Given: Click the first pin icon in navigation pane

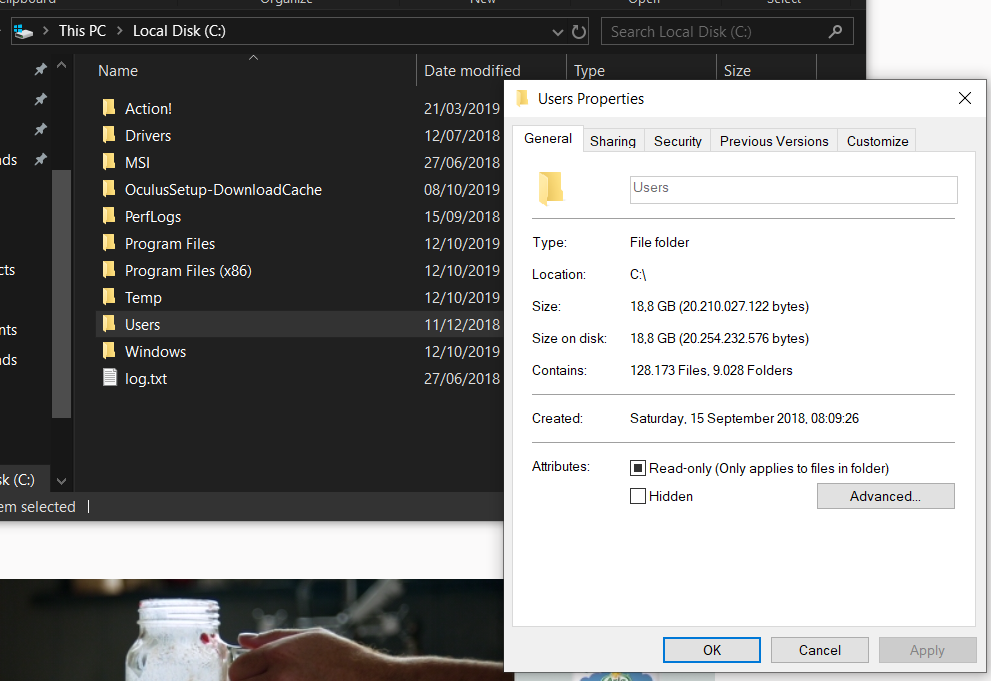Looking at the screenshot, I should 40,69.
